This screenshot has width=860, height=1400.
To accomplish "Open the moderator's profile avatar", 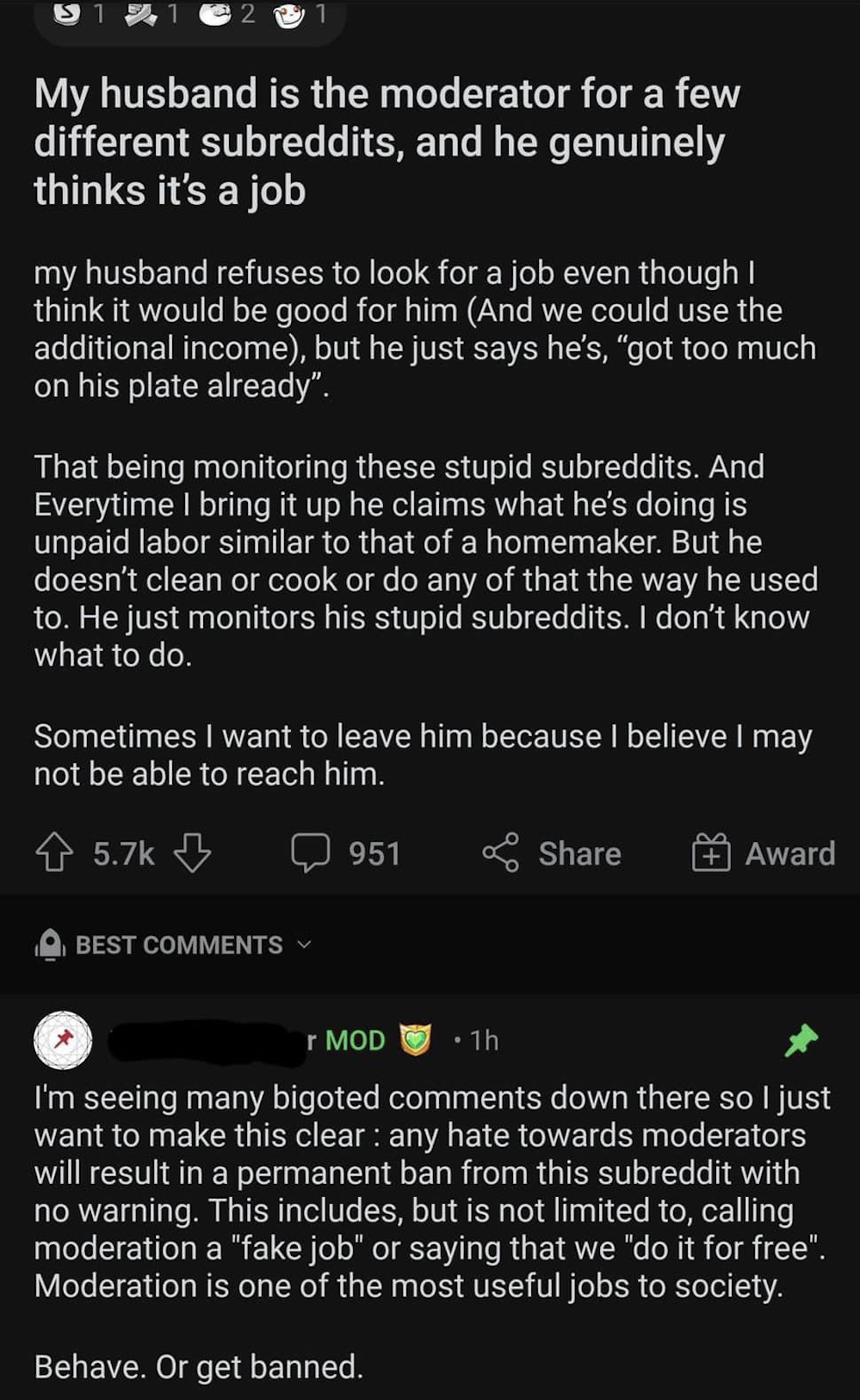I will [x=63, y=1040].
